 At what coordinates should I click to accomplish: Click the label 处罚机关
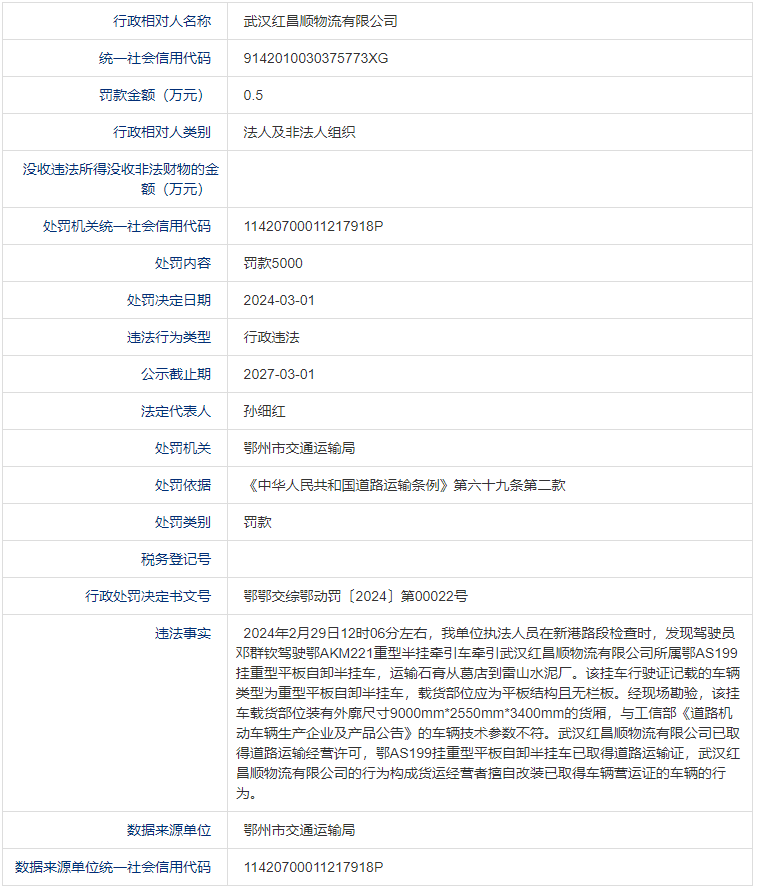click(182, 448)
